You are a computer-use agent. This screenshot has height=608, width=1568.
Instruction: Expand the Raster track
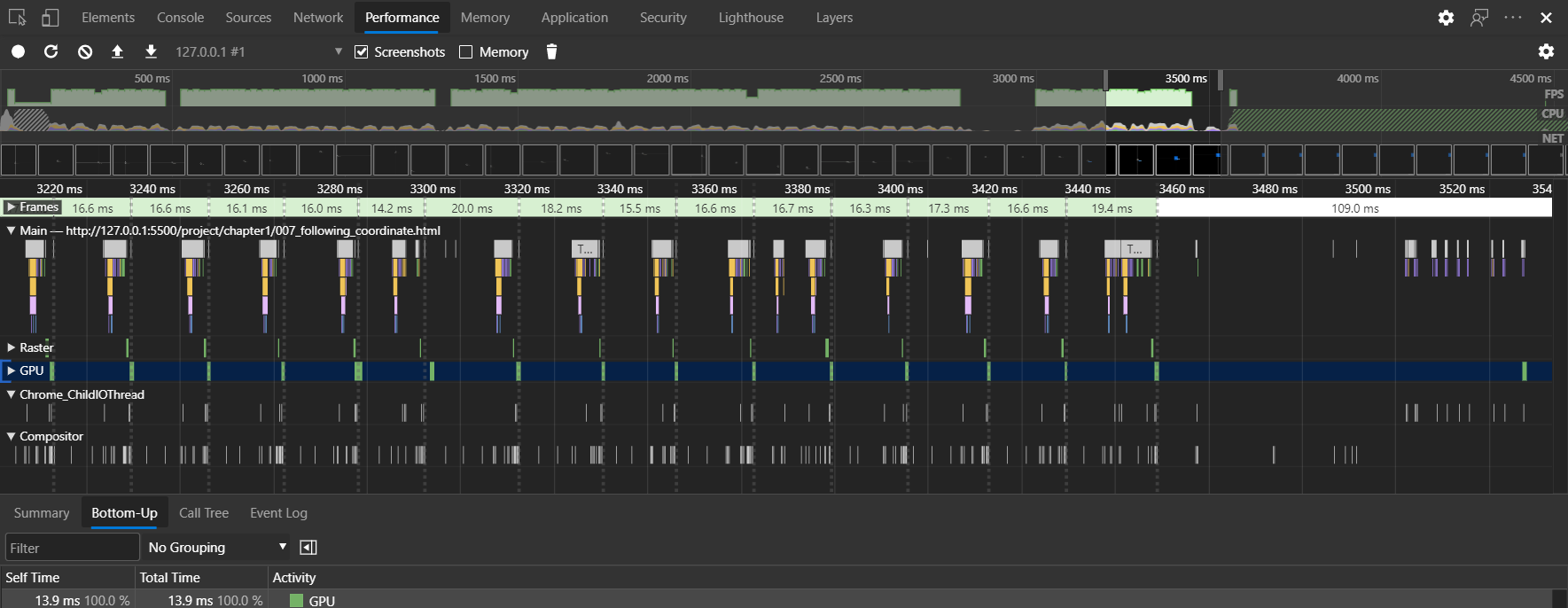(x=12, y=347)
